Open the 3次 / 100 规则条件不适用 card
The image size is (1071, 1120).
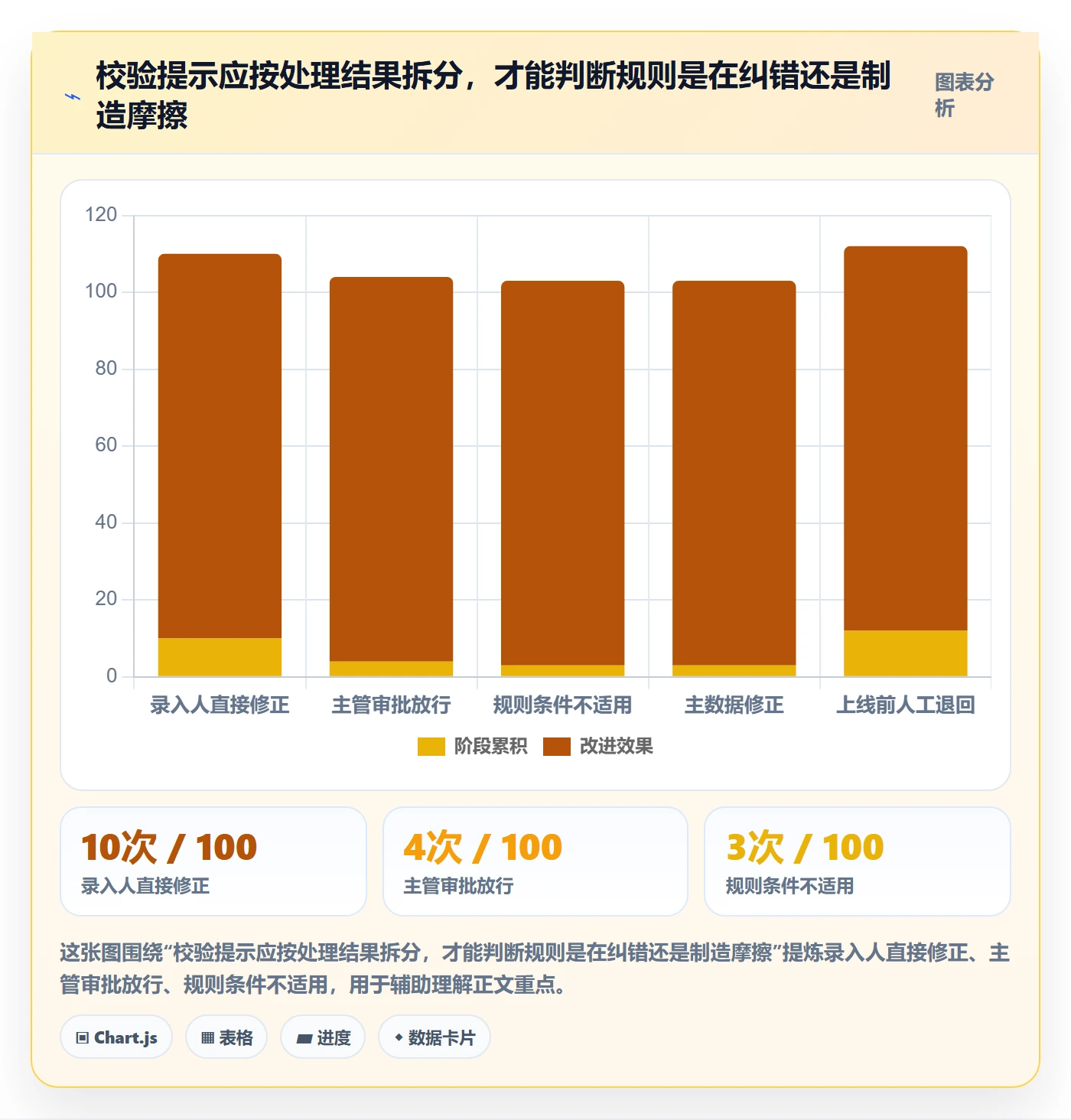point(858,861)
